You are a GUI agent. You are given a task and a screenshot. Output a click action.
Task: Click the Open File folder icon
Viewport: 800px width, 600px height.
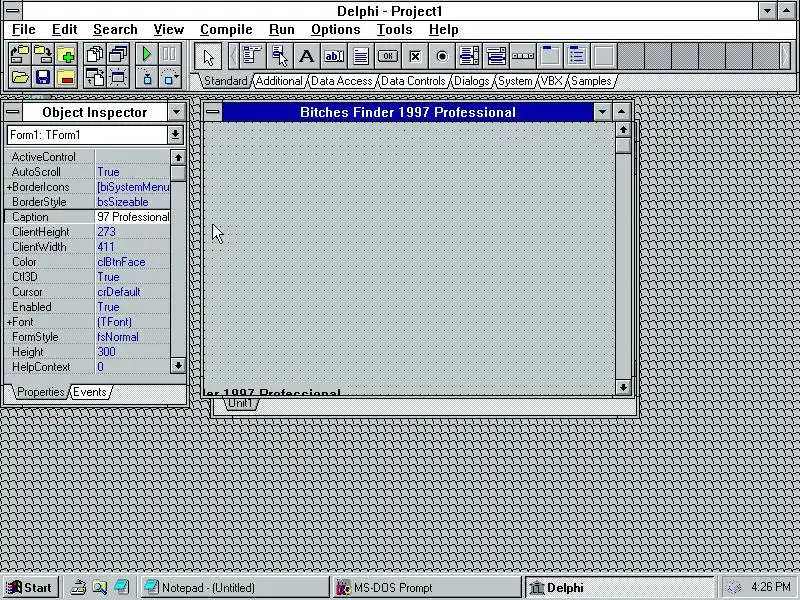[19, 78]
